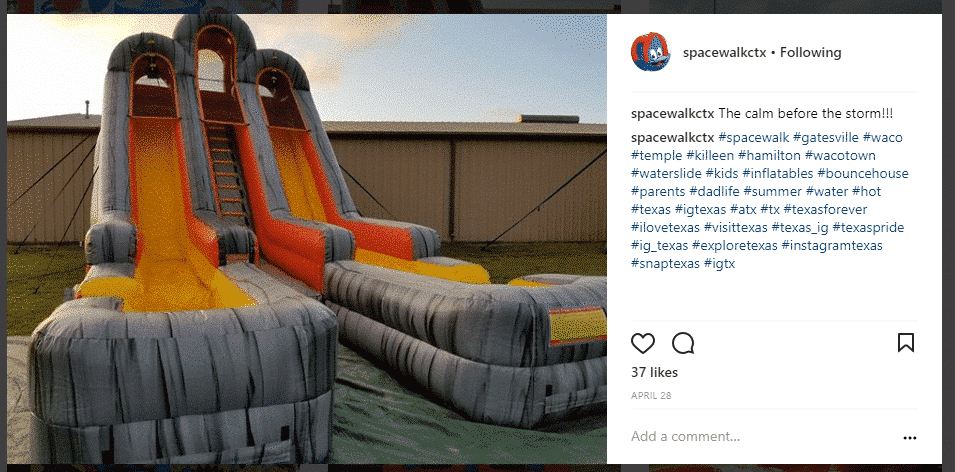The image size is (955, 472).
Task: Toggle the Following button
Action: [x=811, y=52]
